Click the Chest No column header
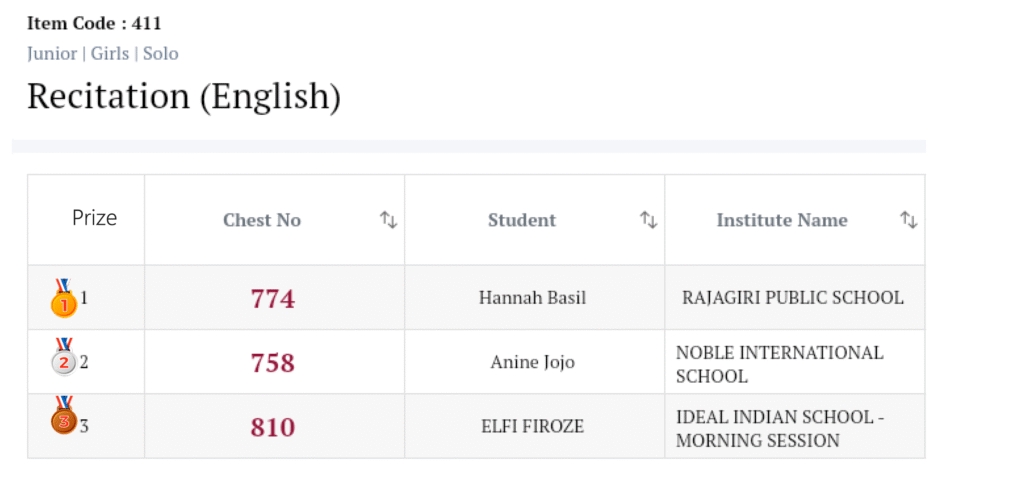 262,221
